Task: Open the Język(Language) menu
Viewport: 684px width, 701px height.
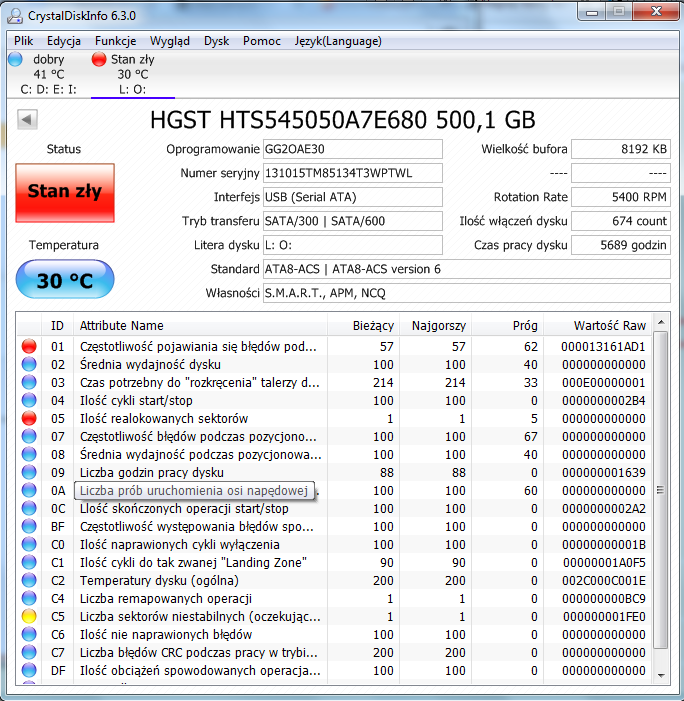Action: [338, 41]
